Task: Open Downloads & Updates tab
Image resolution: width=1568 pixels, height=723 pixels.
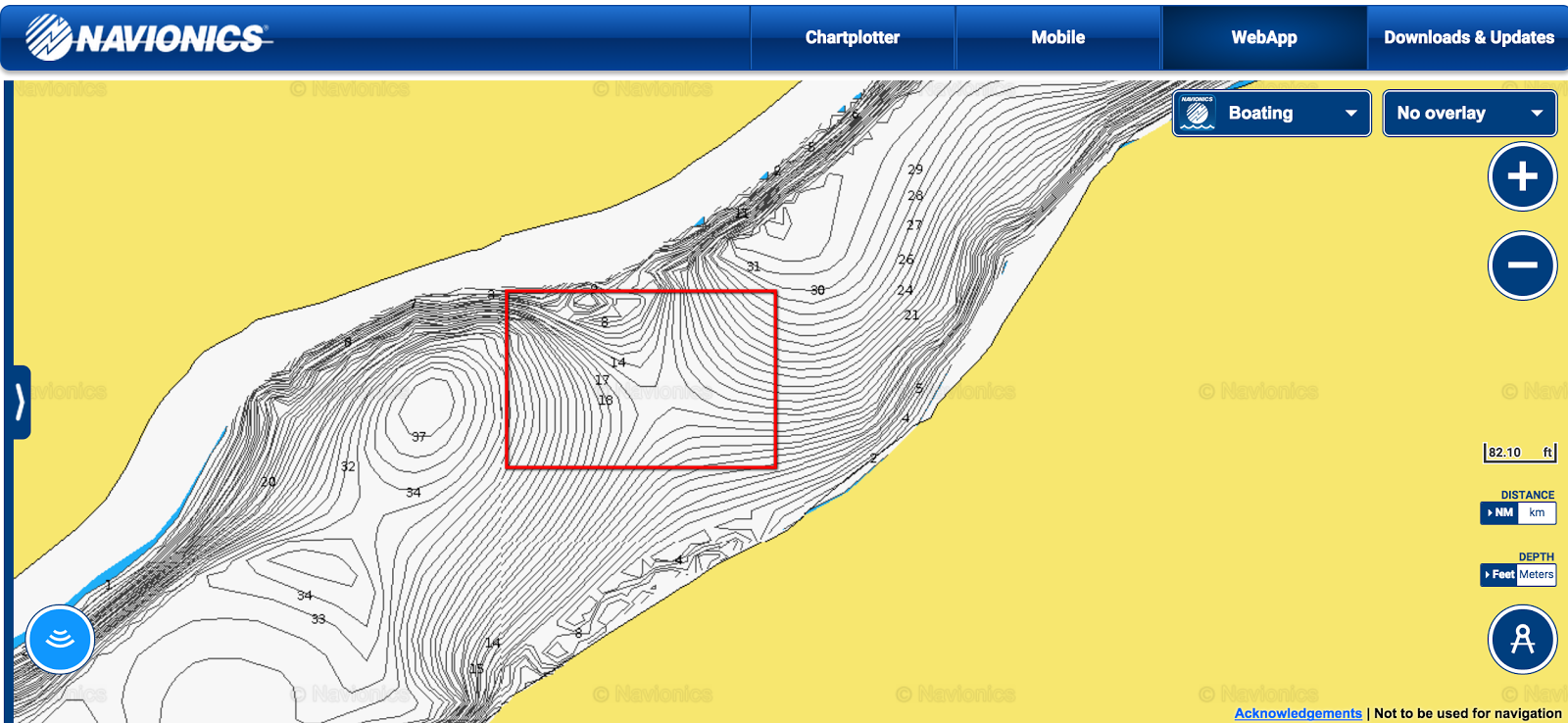Action: coord(1468,37)
